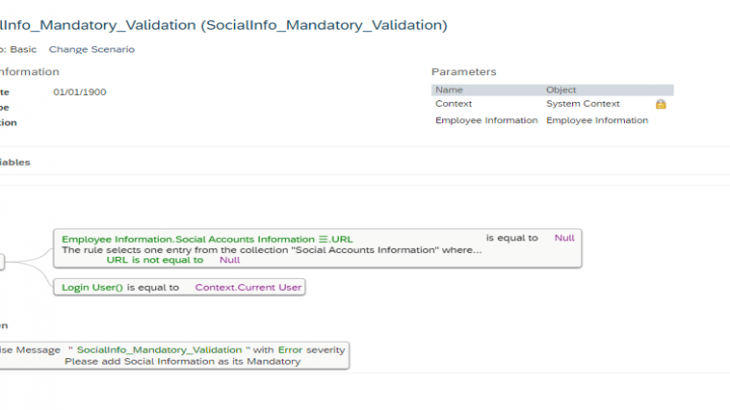Select the Employee Information parameter name
The height and width of the screenshot is (410, 730).
(x=486, y=120)
